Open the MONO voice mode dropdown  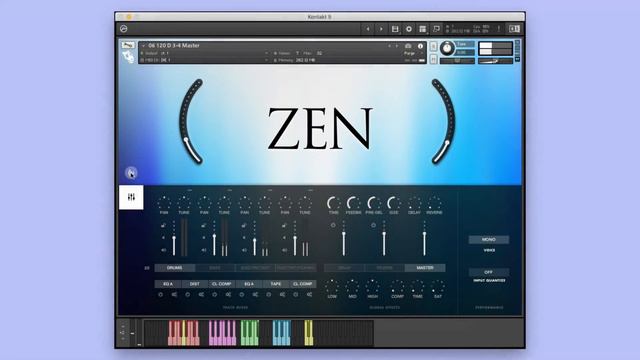click(489, 240)
